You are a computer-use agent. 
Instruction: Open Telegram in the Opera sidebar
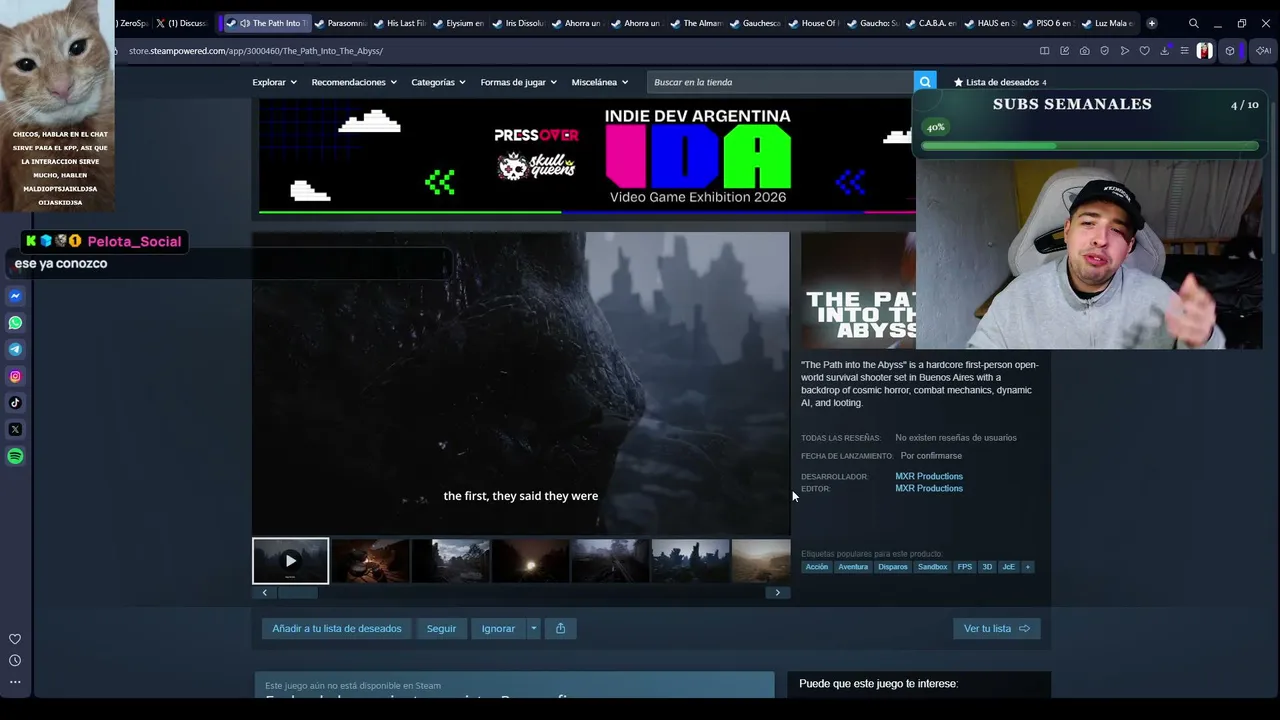15,349
